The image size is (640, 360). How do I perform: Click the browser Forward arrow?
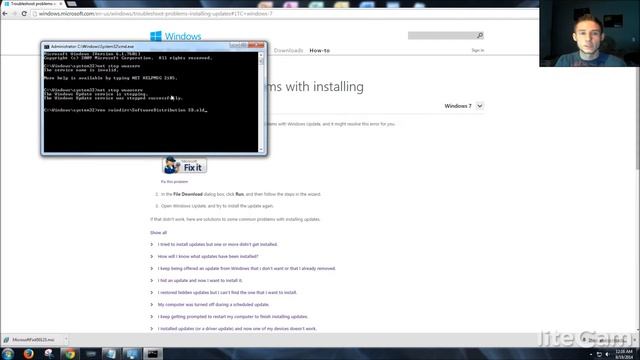(14, 13)
